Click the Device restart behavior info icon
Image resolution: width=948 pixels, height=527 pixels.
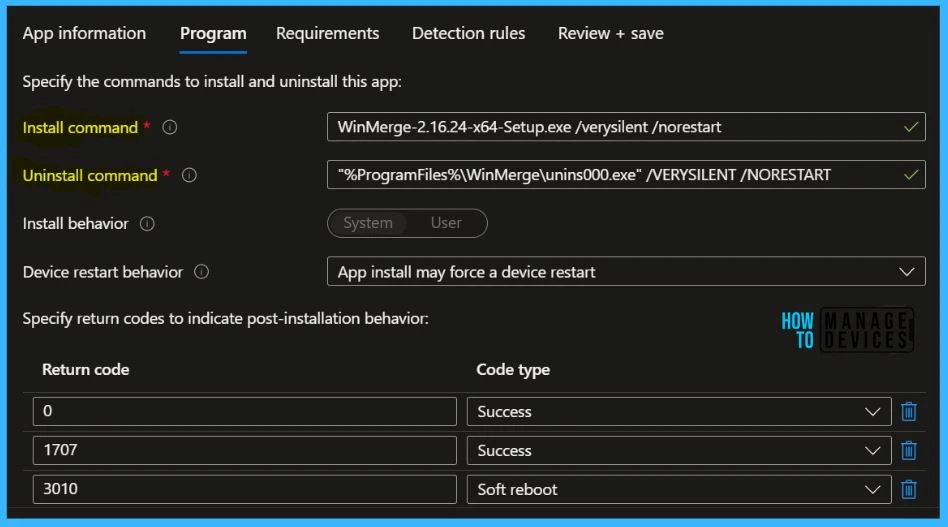(x=201, y=272)
